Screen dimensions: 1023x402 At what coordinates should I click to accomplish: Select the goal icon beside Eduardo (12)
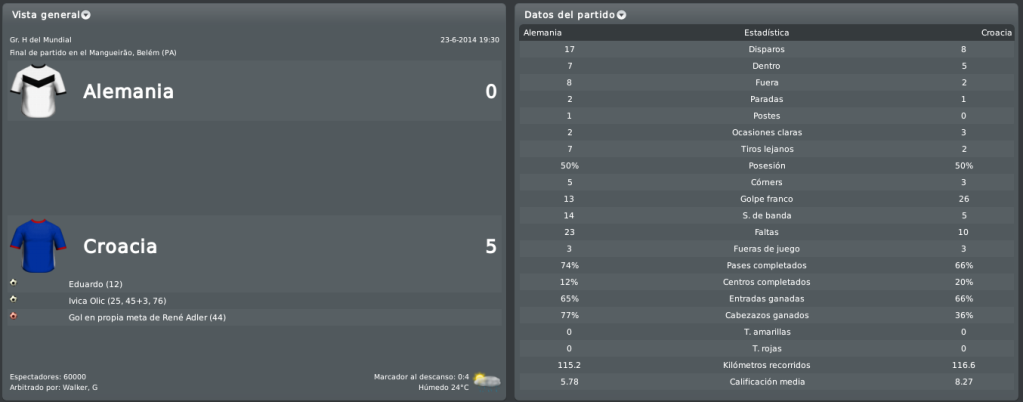pyautogui.click(x=14, y=283)
